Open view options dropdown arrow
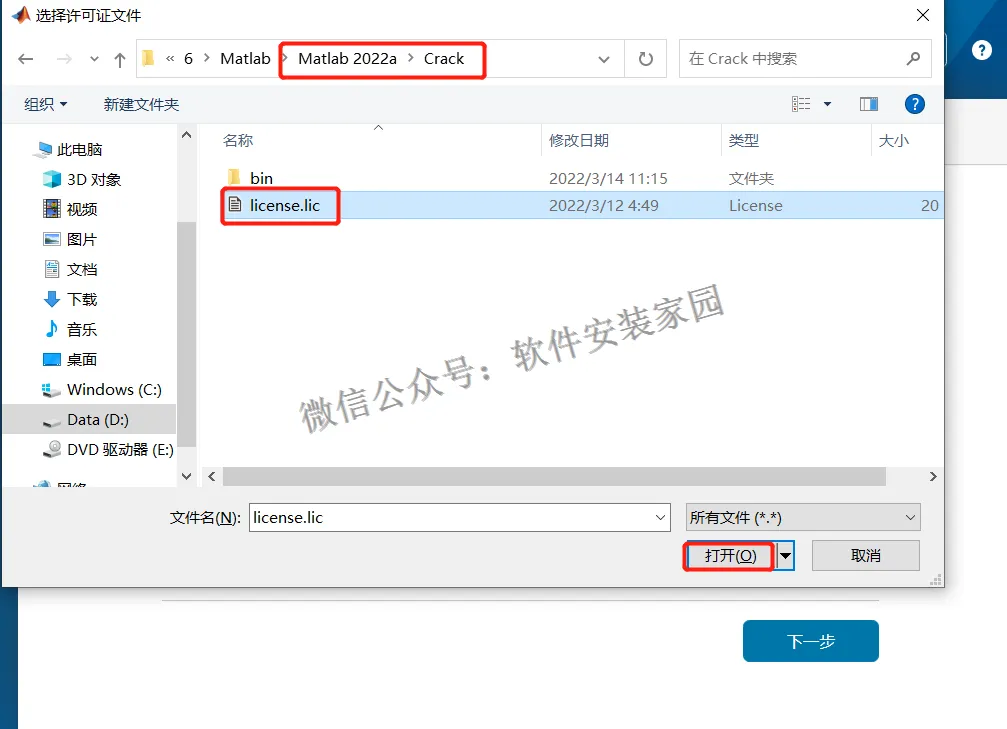Image resolution: width=1007 pixels, height=729 pixels. pos(827,104)
